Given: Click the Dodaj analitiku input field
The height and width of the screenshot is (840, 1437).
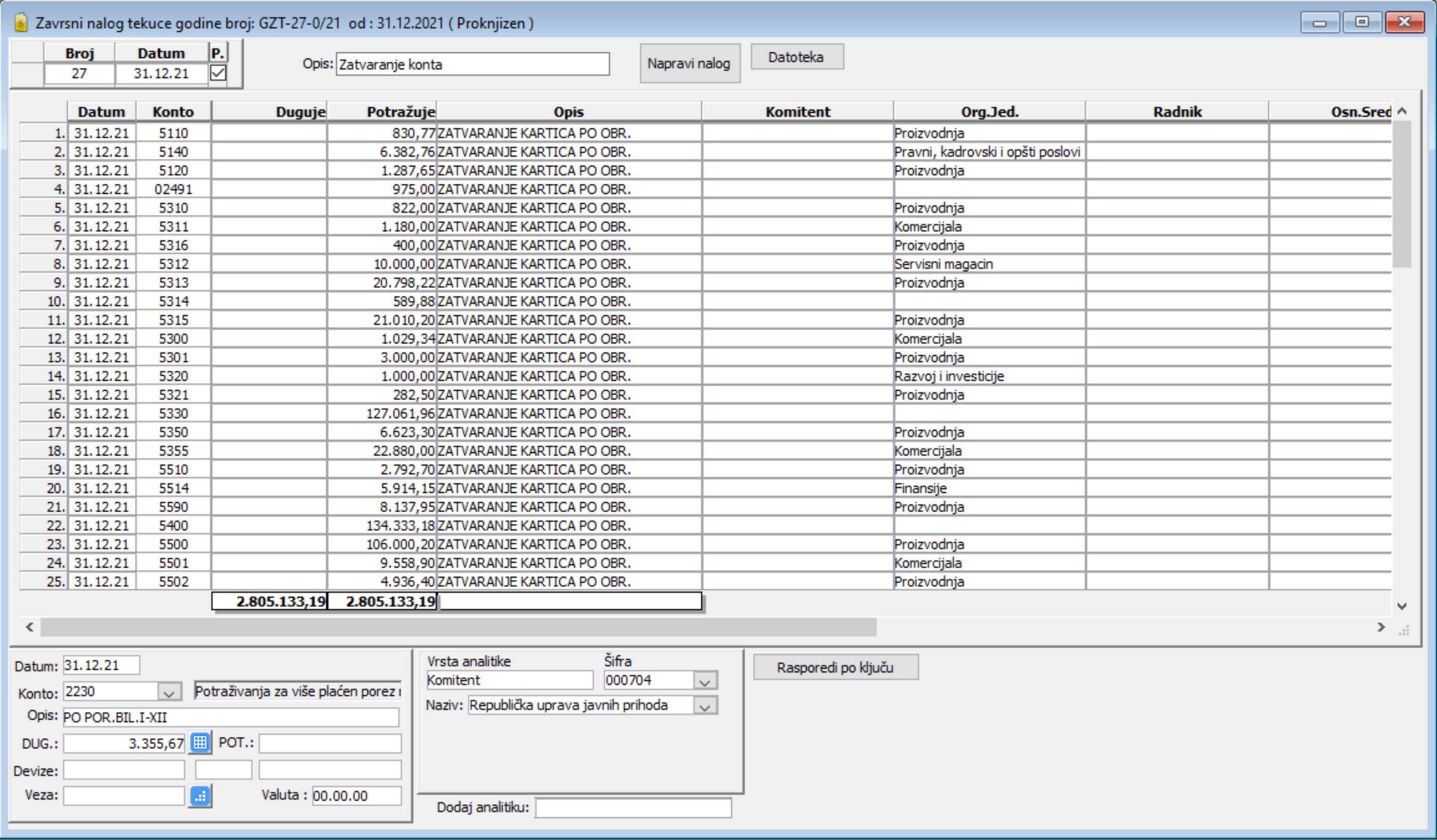Looking at the screenshot, I should pos(633,808).
